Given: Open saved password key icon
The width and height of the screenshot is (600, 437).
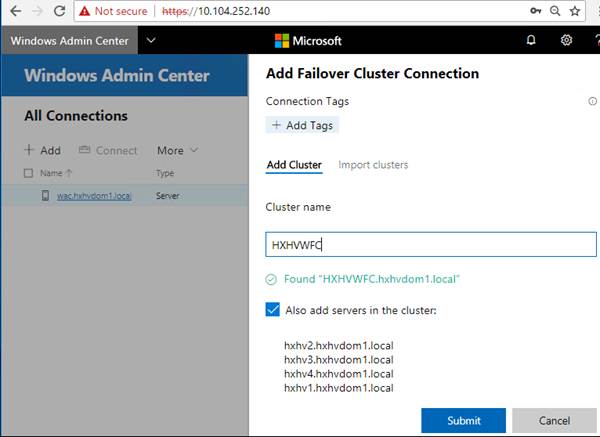Looking at the screenshot, I should point(535,11).
